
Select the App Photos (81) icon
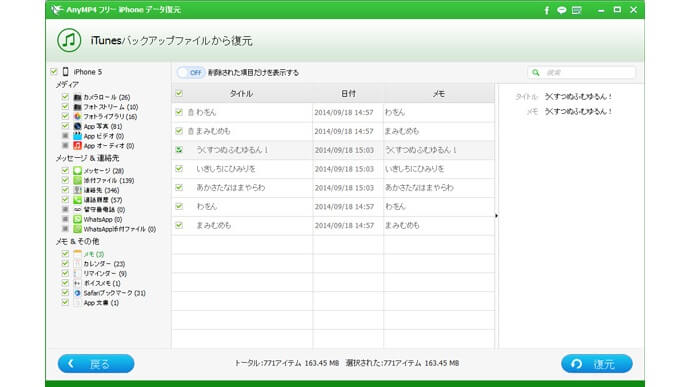[78, 126]
